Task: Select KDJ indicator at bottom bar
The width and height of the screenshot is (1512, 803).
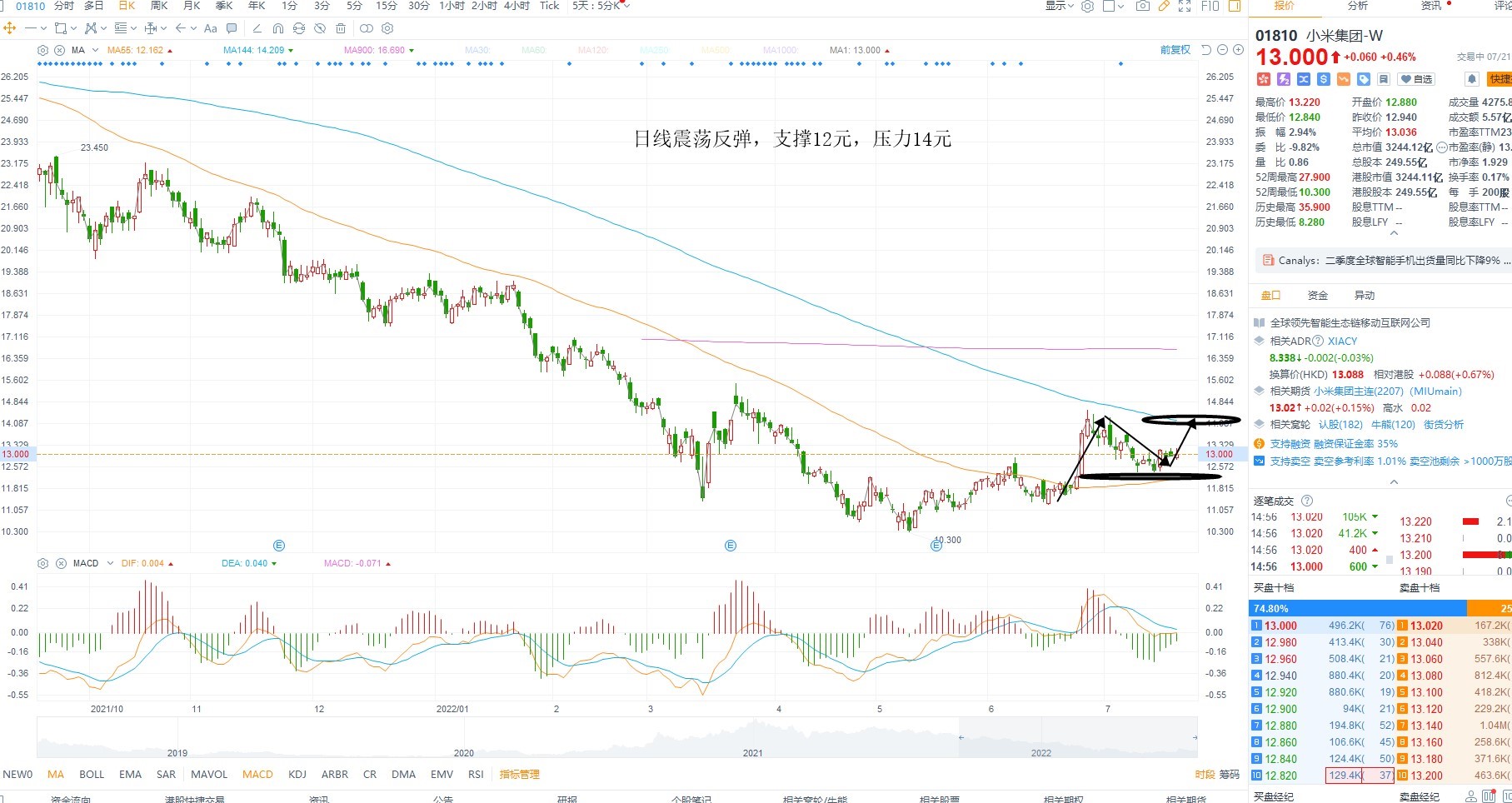Action: tap(297, 774)
